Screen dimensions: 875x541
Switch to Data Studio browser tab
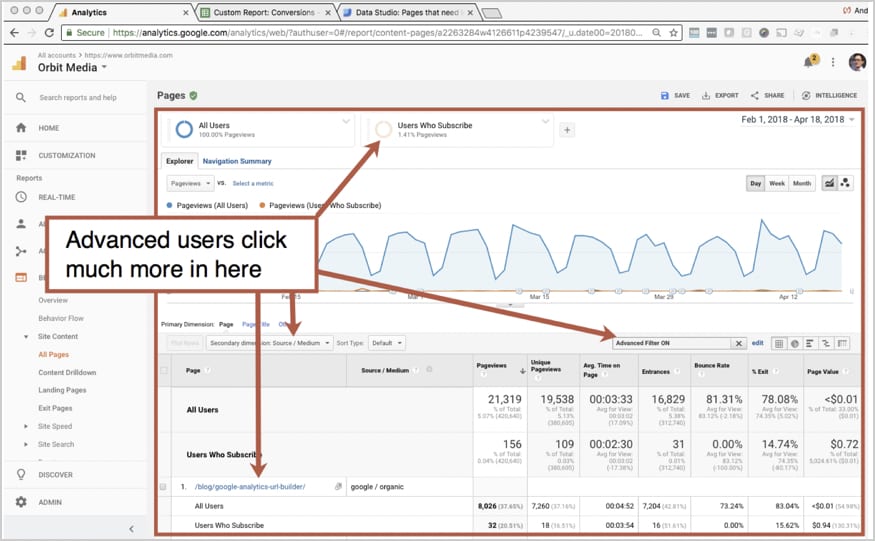point(407,12)
